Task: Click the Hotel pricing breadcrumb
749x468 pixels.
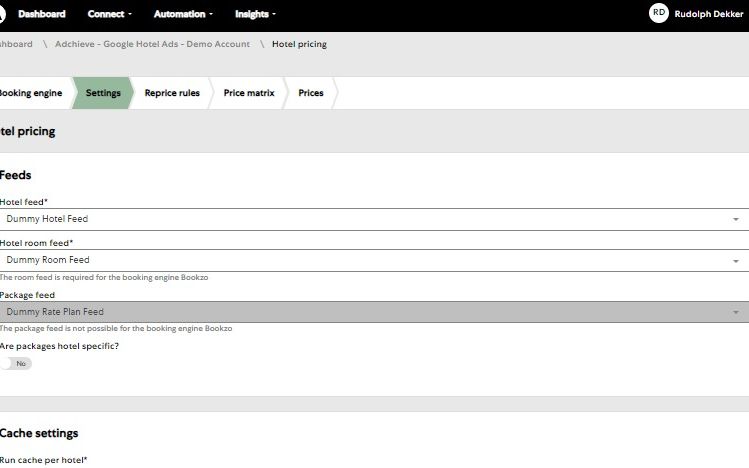Action: point(299,44)
